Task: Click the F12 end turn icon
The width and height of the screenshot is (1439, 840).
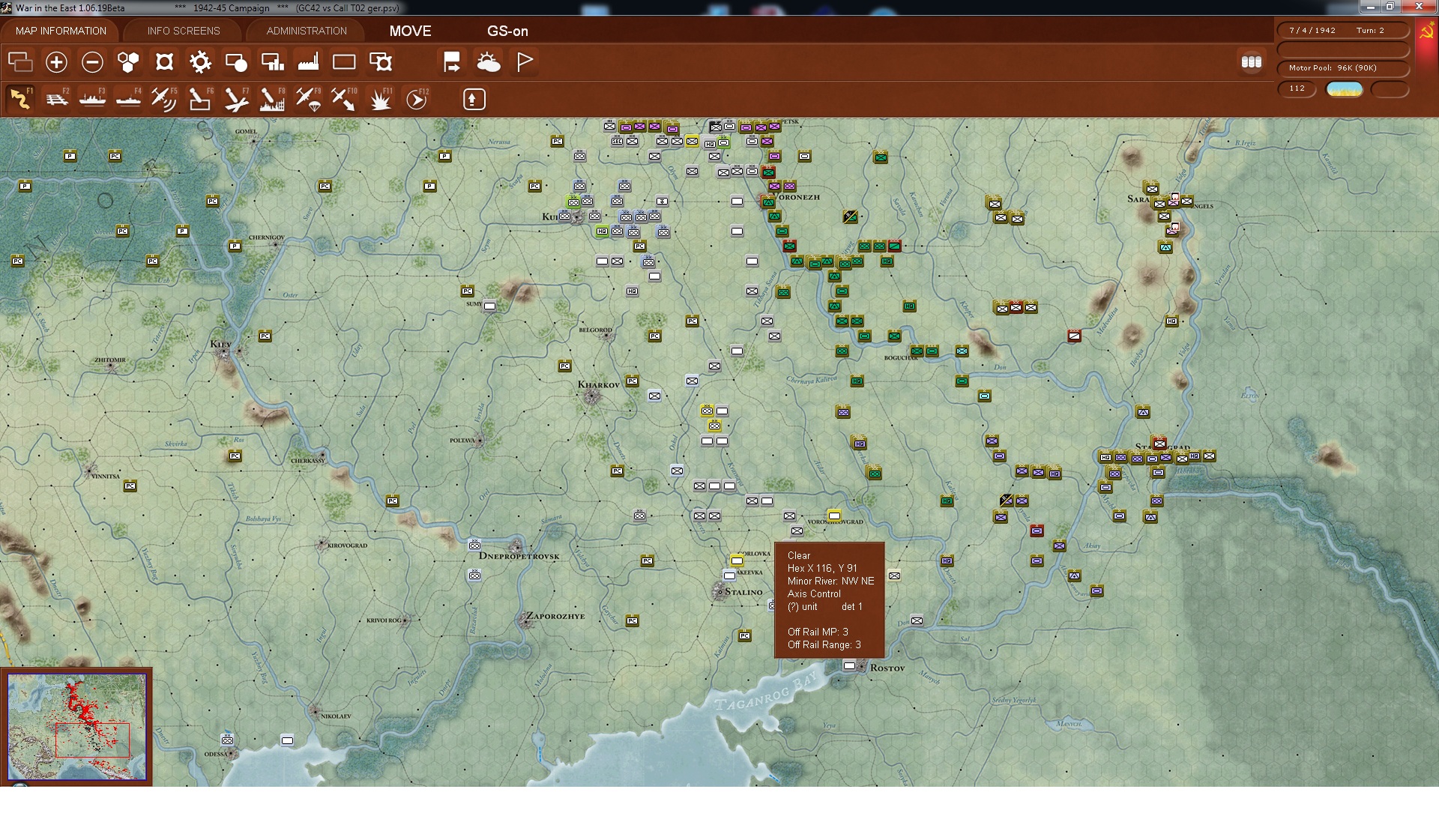Action: pyautogui.click(x=417, y=99)
